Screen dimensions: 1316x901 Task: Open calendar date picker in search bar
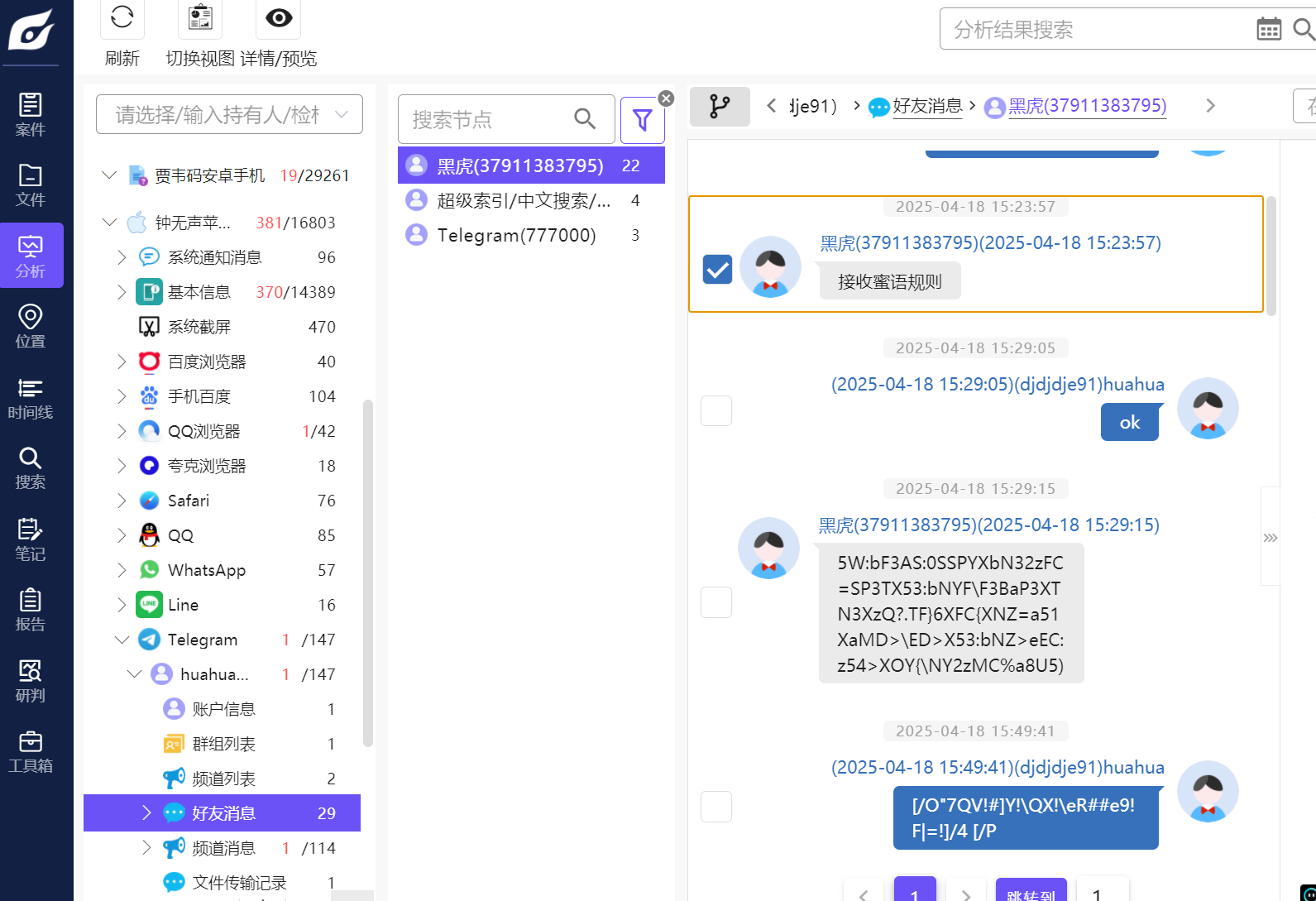pyautogui.click(x=1268, y=30)
